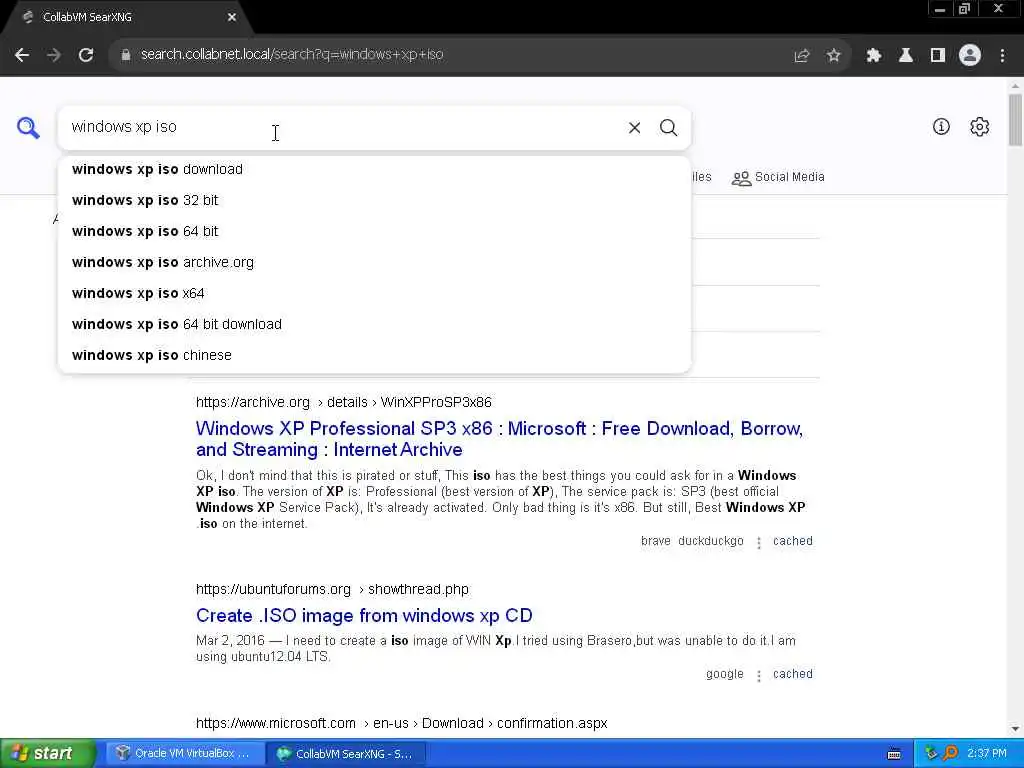Viewport: 1024px width, 768px height.
Task: Open the Chrome three-dot menu
Action: click(x=1002, y=56)
